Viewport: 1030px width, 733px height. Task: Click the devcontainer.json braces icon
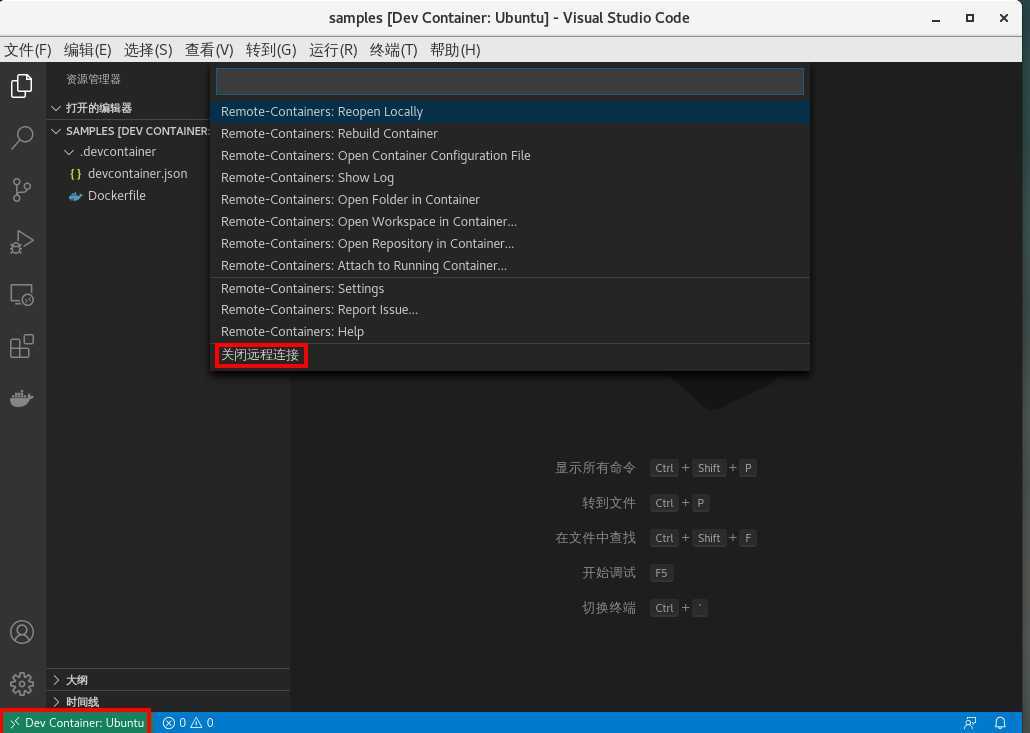(x=76, y=174)
